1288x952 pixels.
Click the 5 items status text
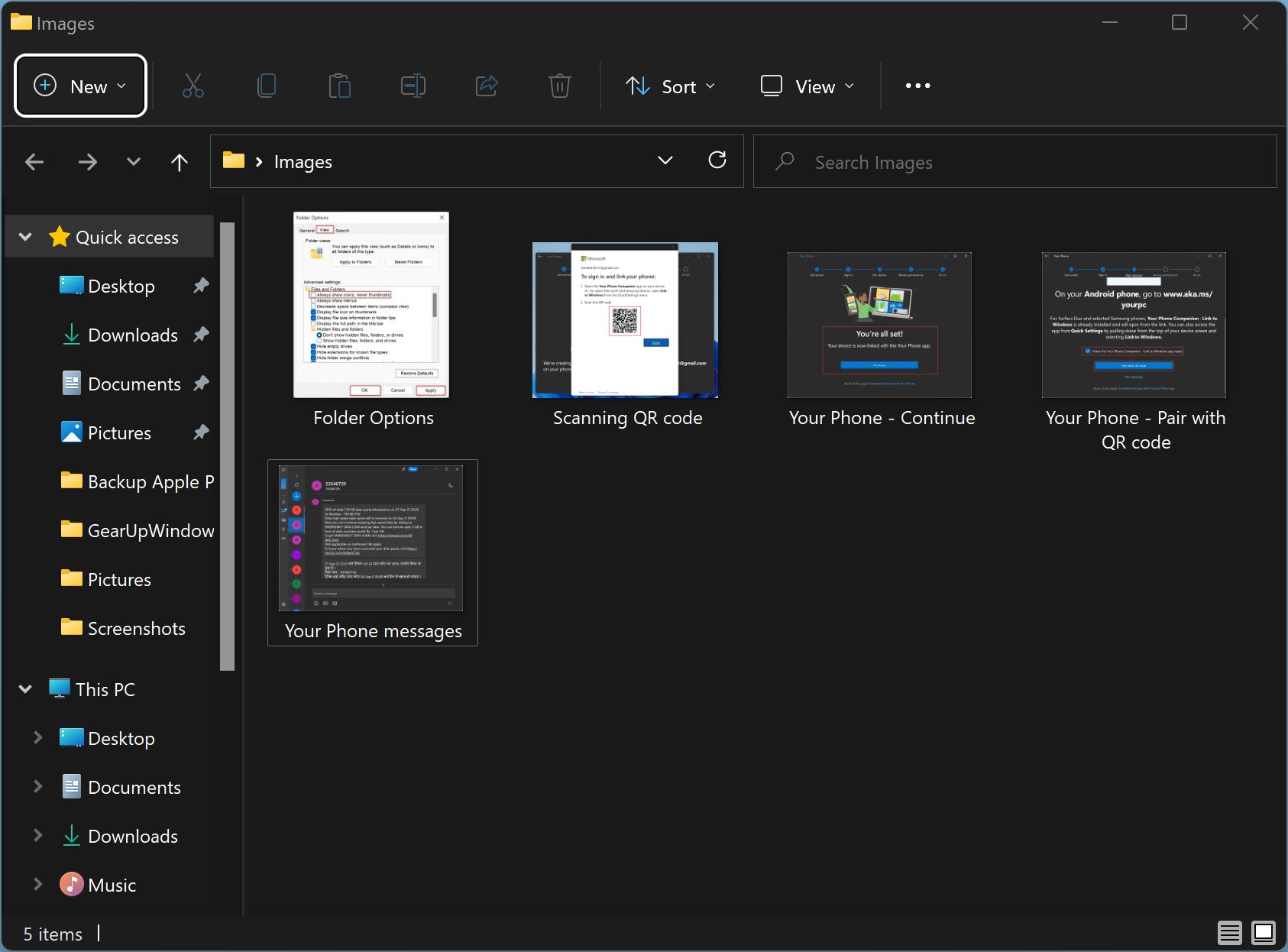click(53, 934)
